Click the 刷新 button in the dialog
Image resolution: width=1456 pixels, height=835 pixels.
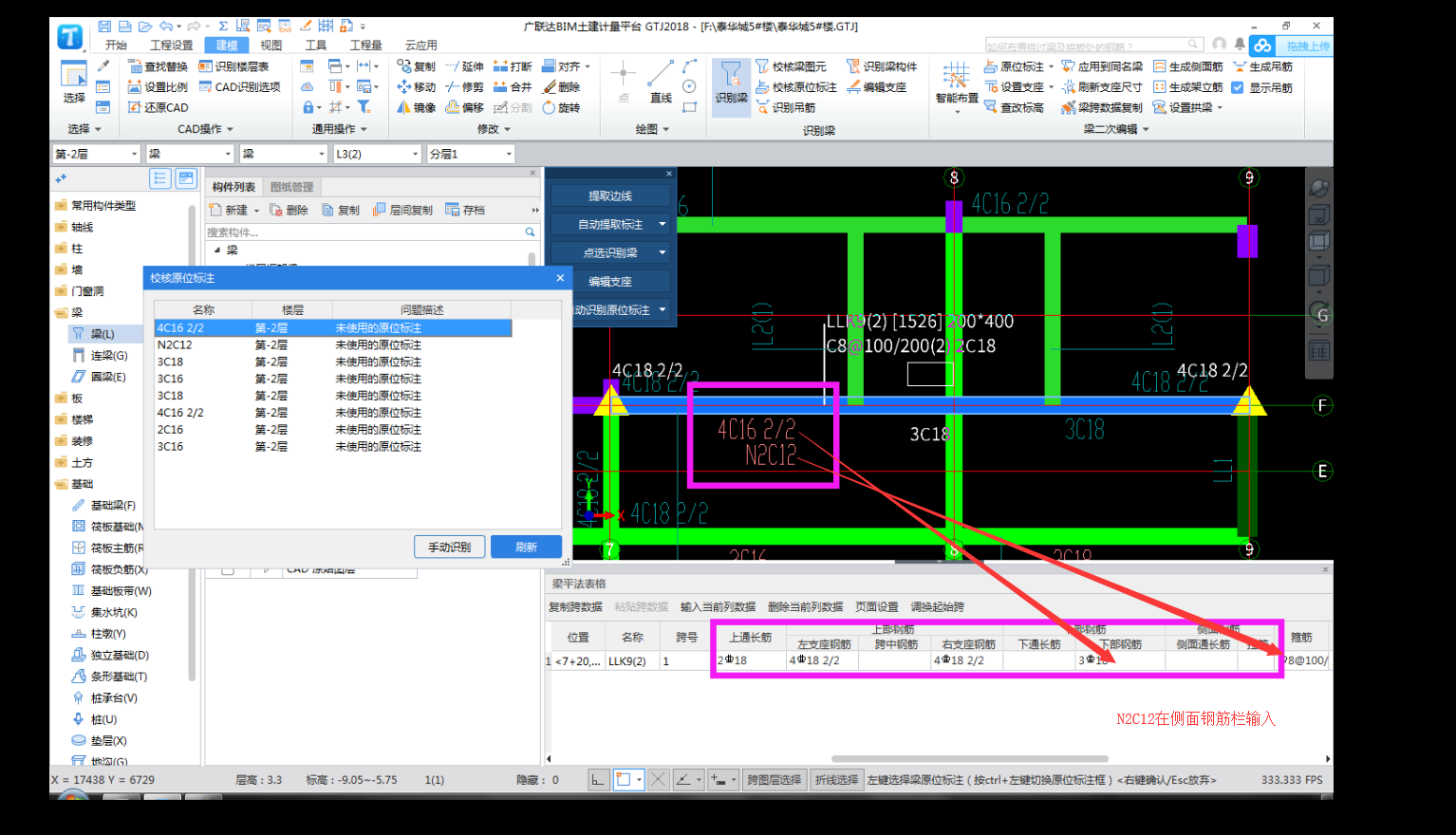click(x=527, y=547)
